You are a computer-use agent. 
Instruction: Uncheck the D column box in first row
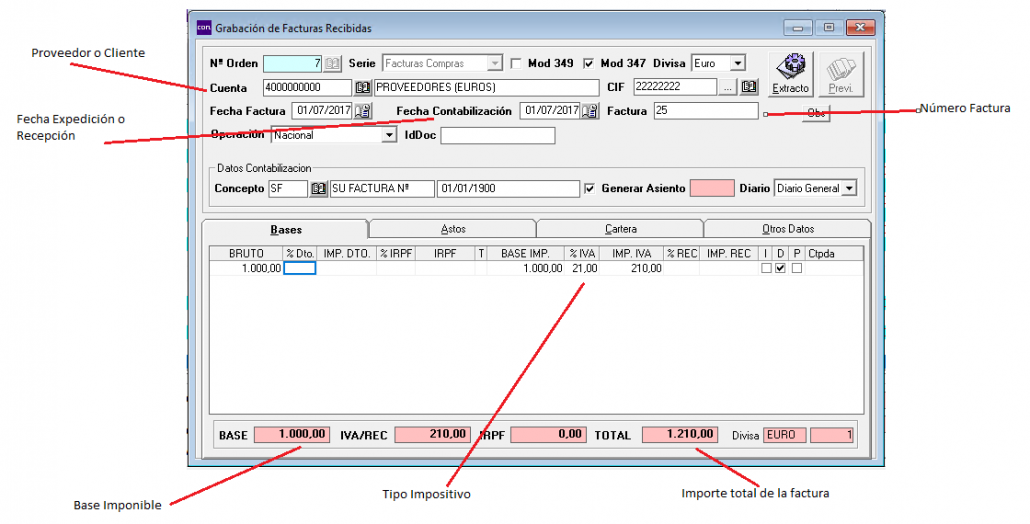(x=780, y=268)
